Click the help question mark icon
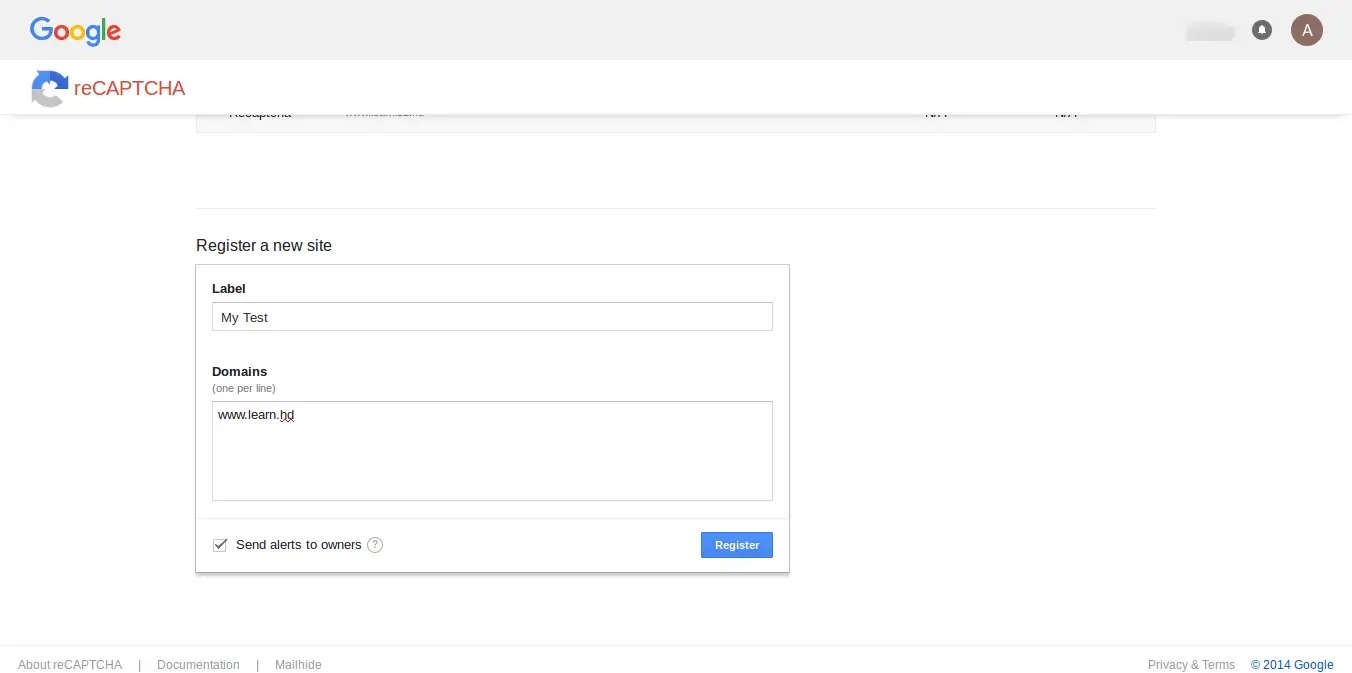Image resolution: width=1352 pixels, height=673 pixels. [x=375, y=545]
